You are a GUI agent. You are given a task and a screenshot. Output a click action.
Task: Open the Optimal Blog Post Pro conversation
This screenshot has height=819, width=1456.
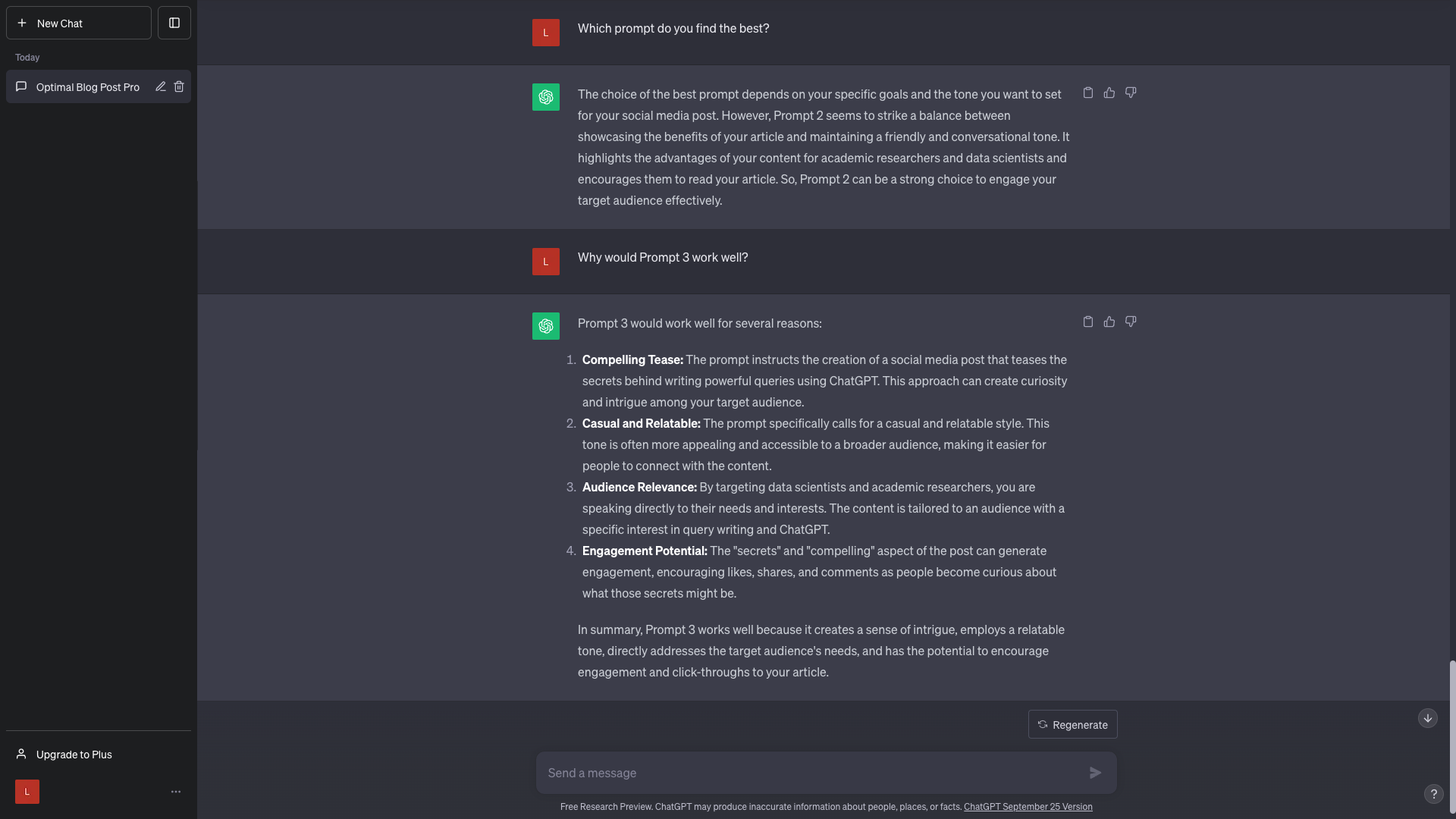coord(88,86)
